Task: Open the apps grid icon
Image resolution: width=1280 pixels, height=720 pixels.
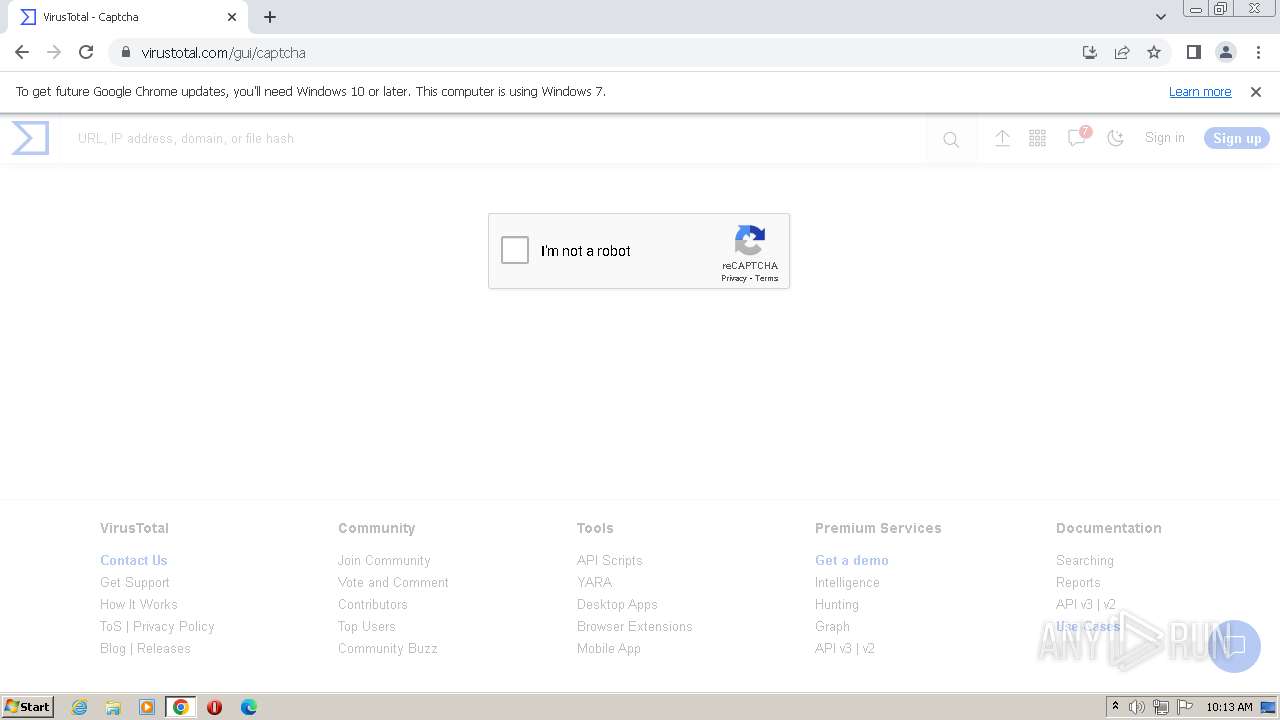Action: coord(1037,139)
